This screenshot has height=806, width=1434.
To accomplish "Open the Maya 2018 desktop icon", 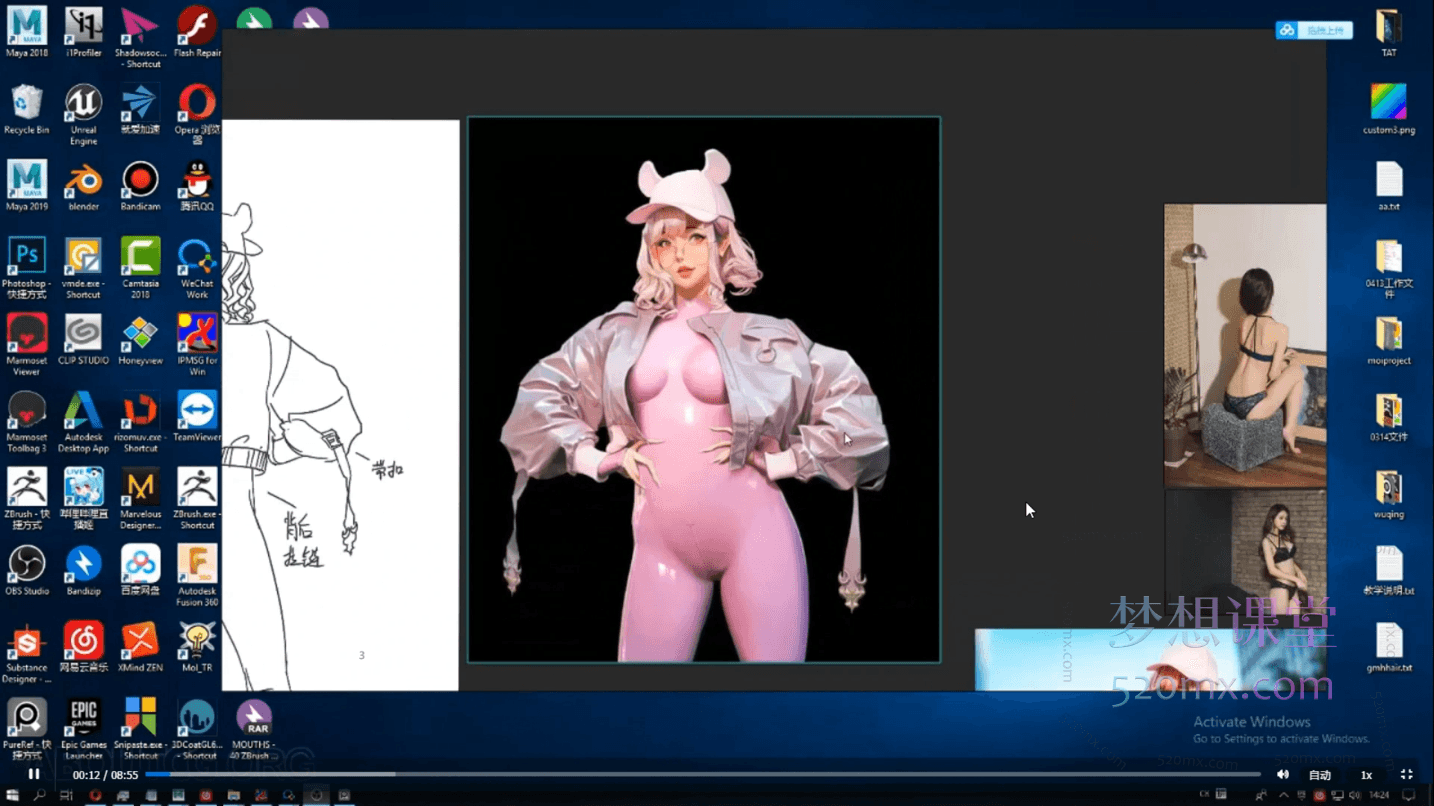I will (27, 29).
